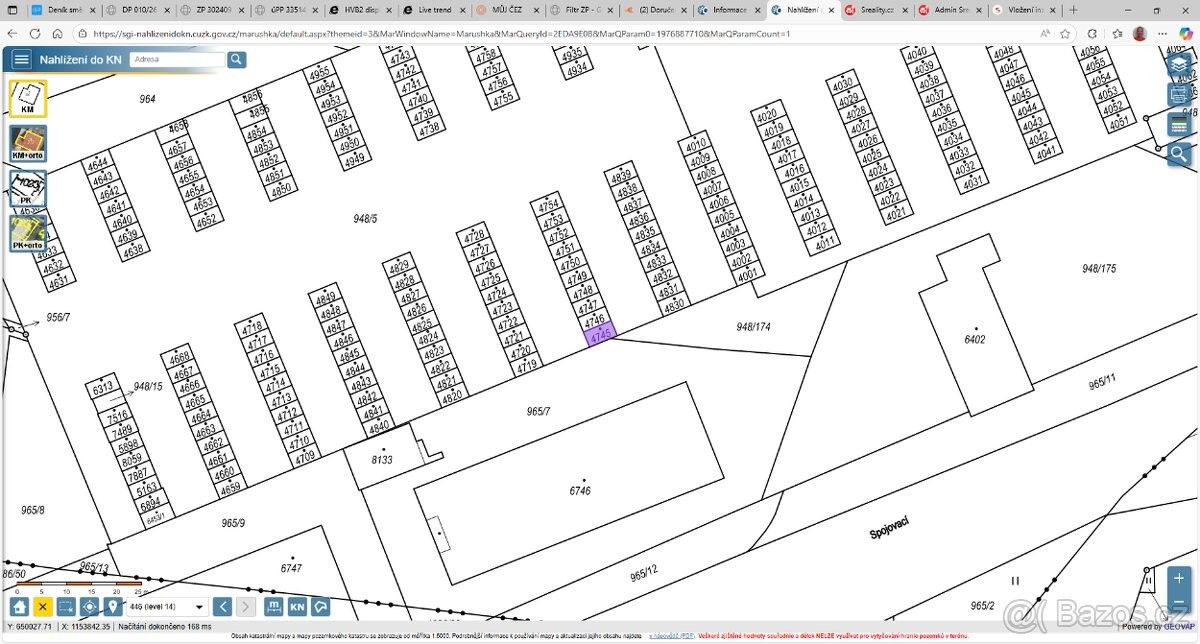Click the print map icon
The image size is (1200, 644).
tap(1180, 95)
